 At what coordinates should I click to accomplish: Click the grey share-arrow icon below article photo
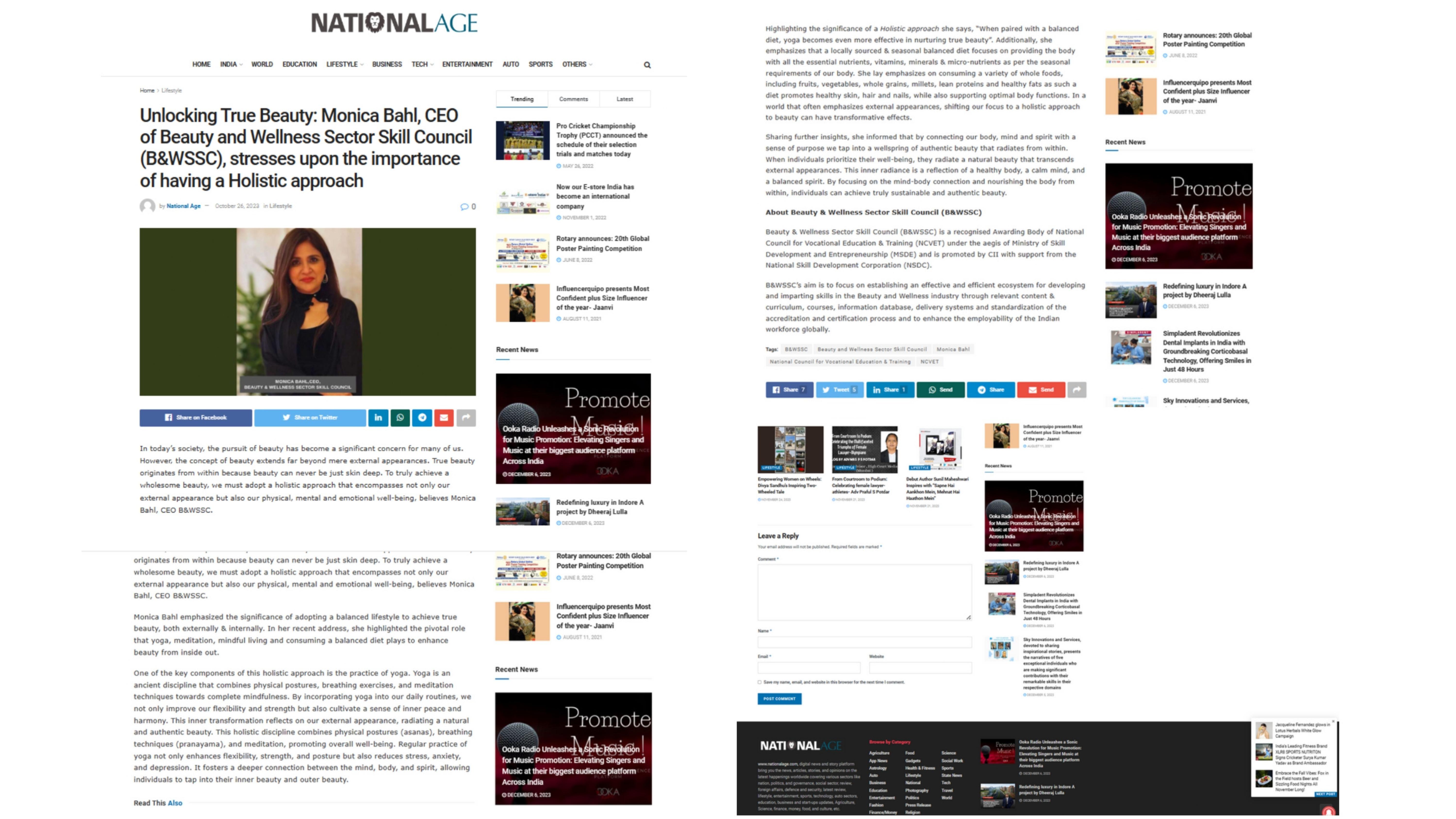pos(466,418)
